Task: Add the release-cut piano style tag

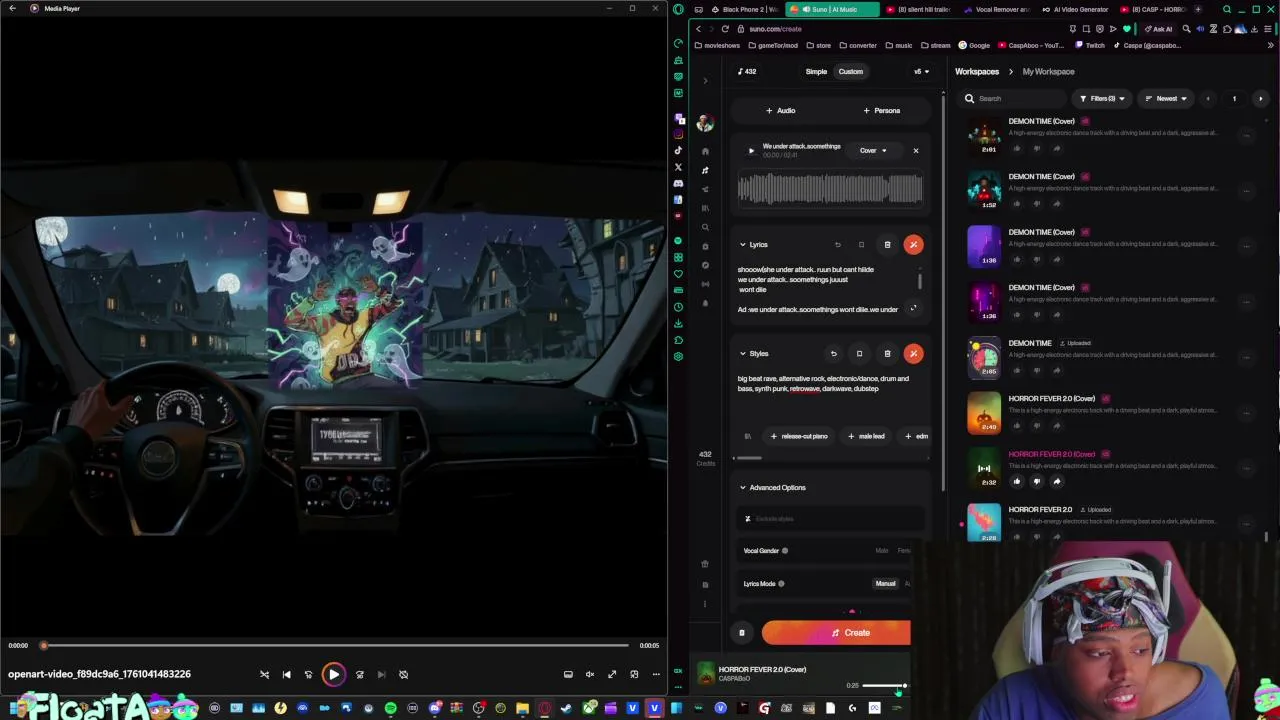Action: [799, 436]
